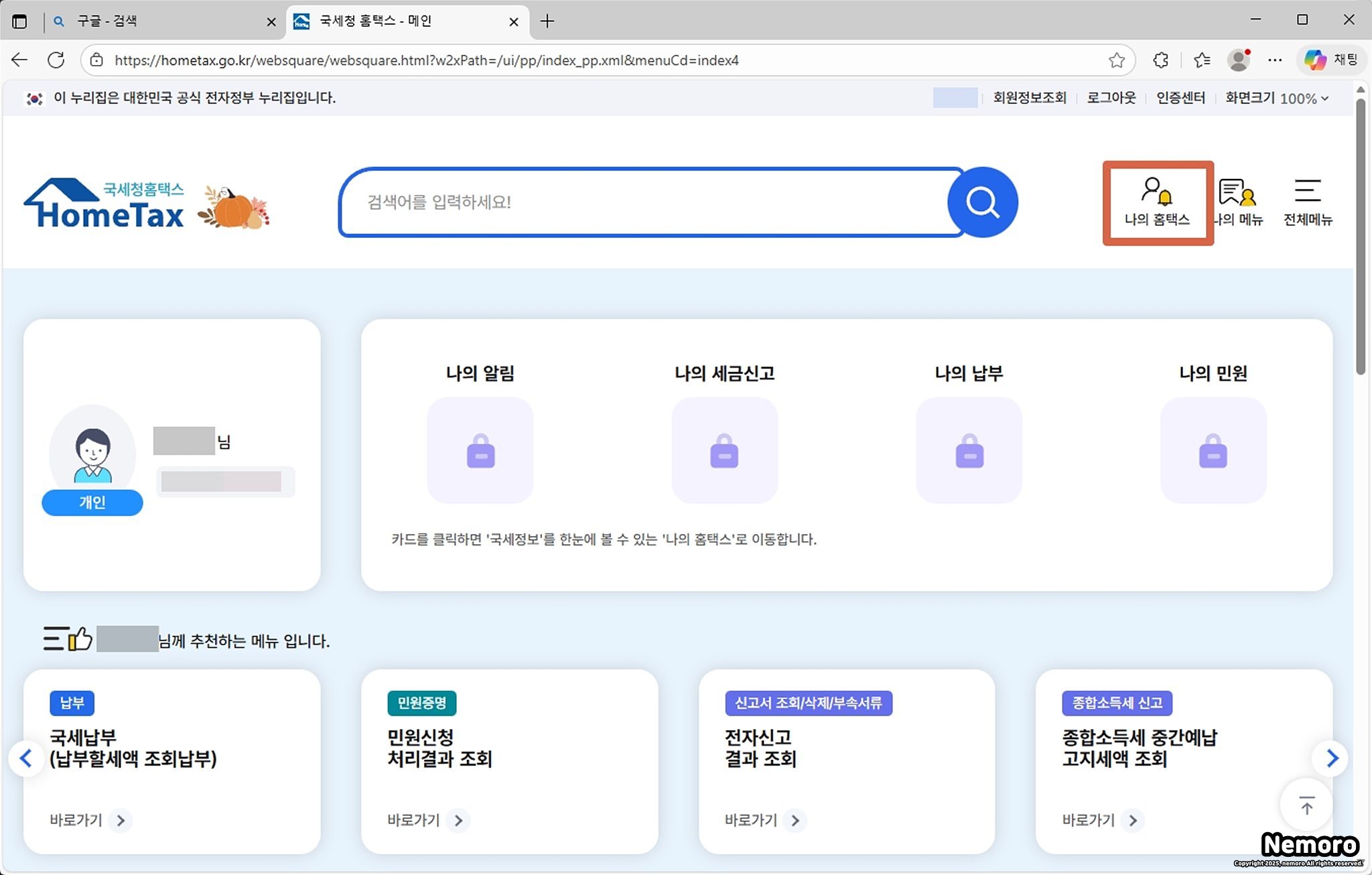This screenshot has height=875, width=1372.
Task: Click the 나의 민원 lock card
Action: (1213, 450)
